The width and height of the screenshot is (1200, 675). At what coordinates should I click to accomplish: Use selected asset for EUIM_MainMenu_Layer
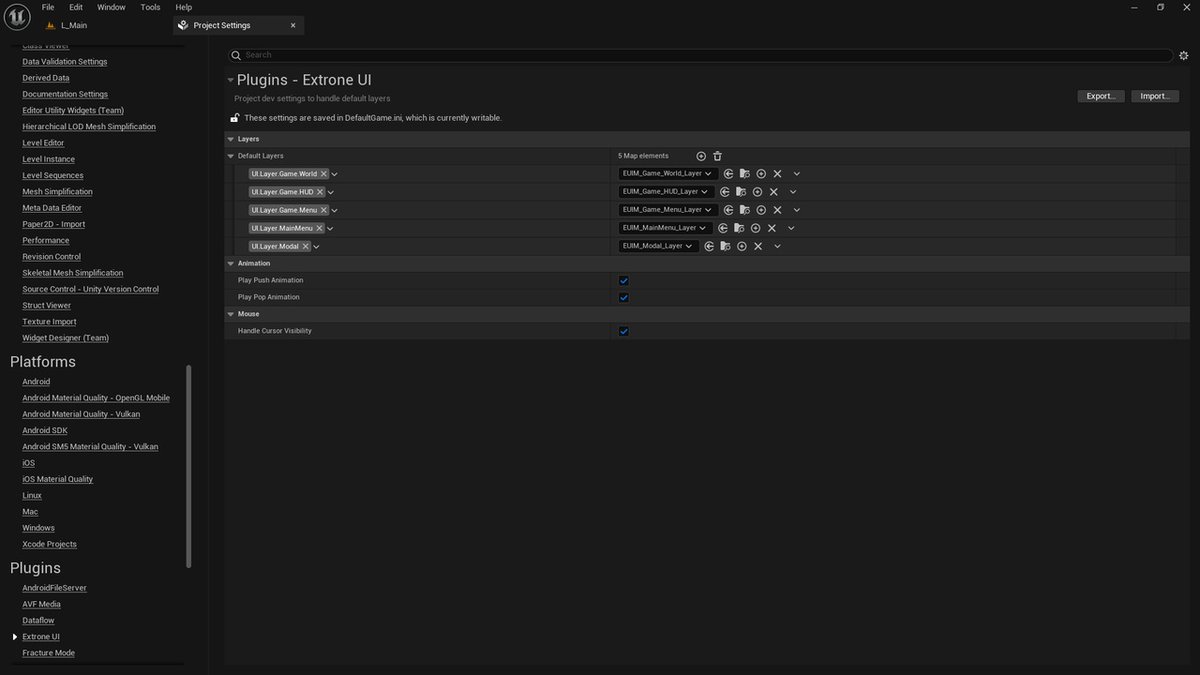(723, 228)
